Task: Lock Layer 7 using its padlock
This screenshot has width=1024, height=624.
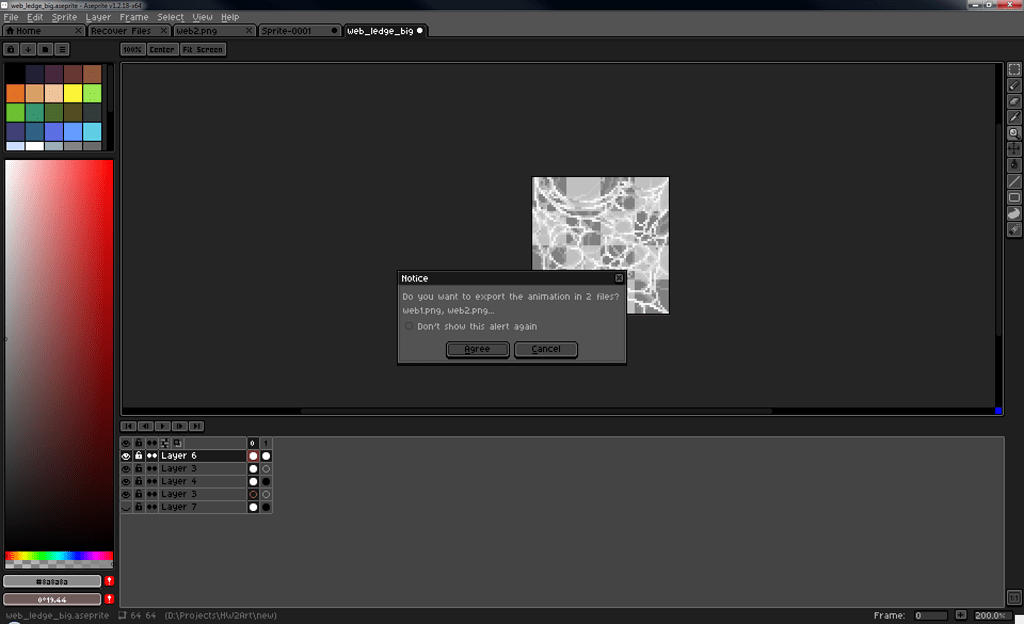Action: coord(138,507)
